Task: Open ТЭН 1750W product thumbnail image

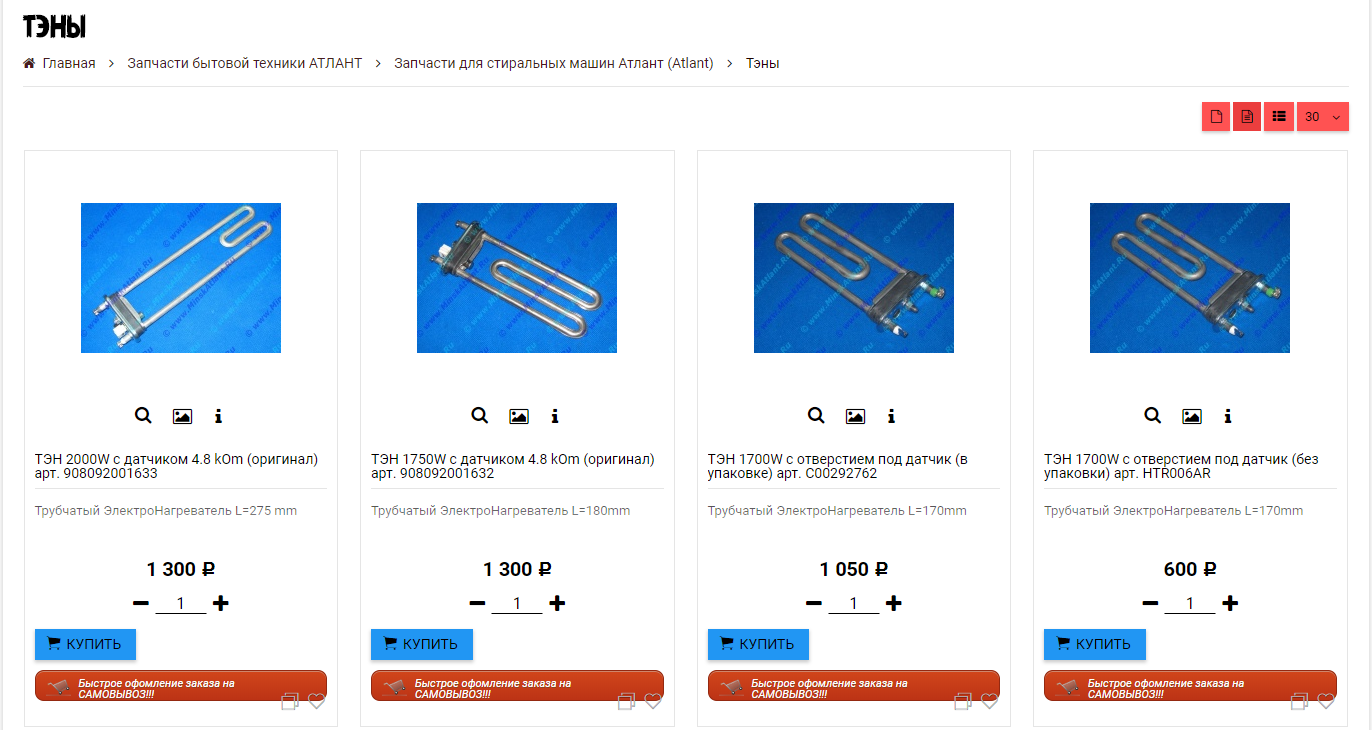Action: [517, 278]
